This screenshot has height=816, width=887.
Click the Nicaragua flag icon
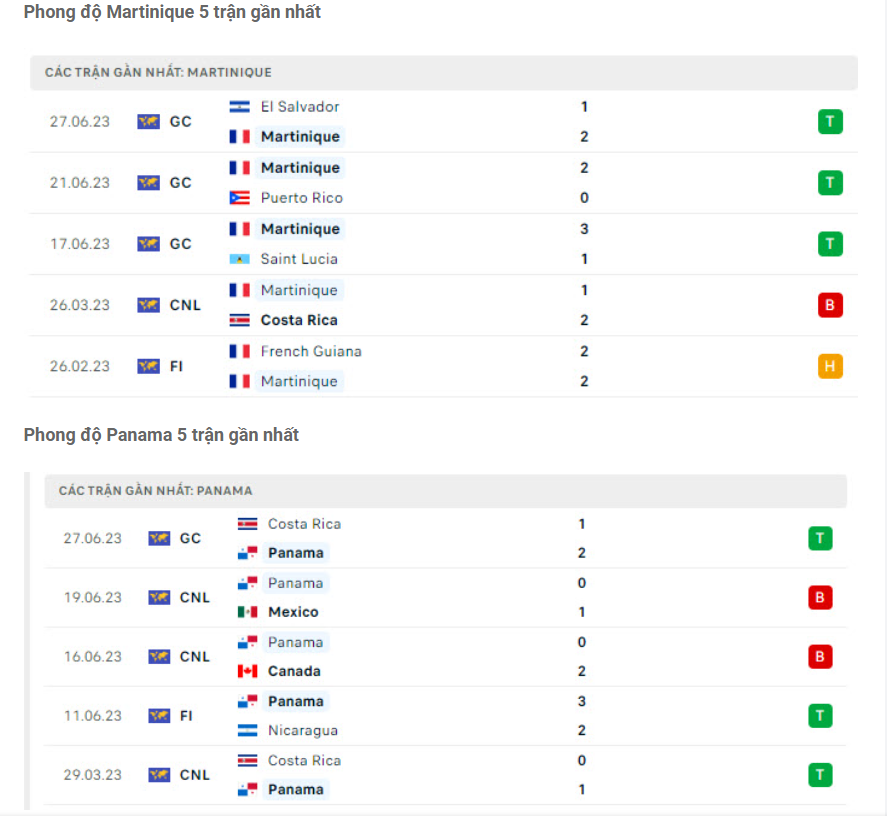click(247, 731)
